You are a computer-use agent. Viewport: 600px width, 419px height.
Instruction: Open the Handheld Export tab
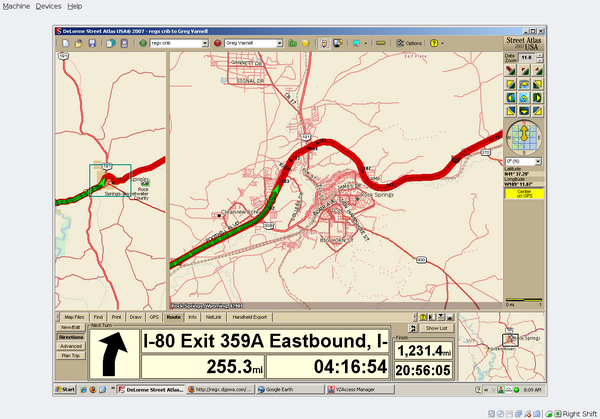pyautogui.click(x=249, y=317)
